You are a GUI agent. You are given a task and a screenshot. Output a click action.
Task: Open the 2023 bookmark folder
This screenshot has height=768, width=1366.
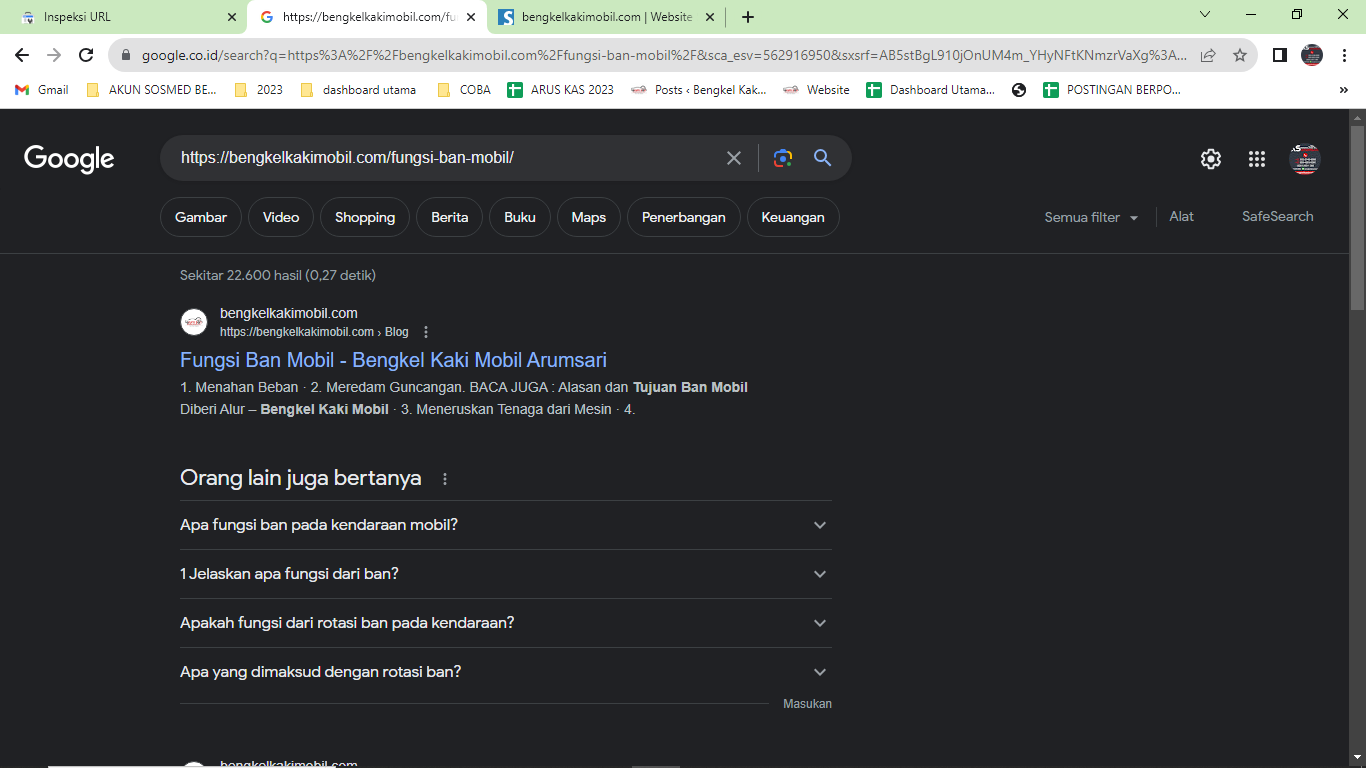(x=259, y=90)
